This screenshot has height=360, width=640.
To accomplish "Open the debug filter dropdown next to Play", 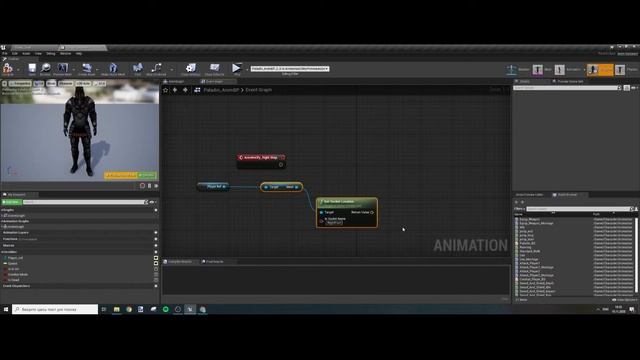I will [290, 69].
